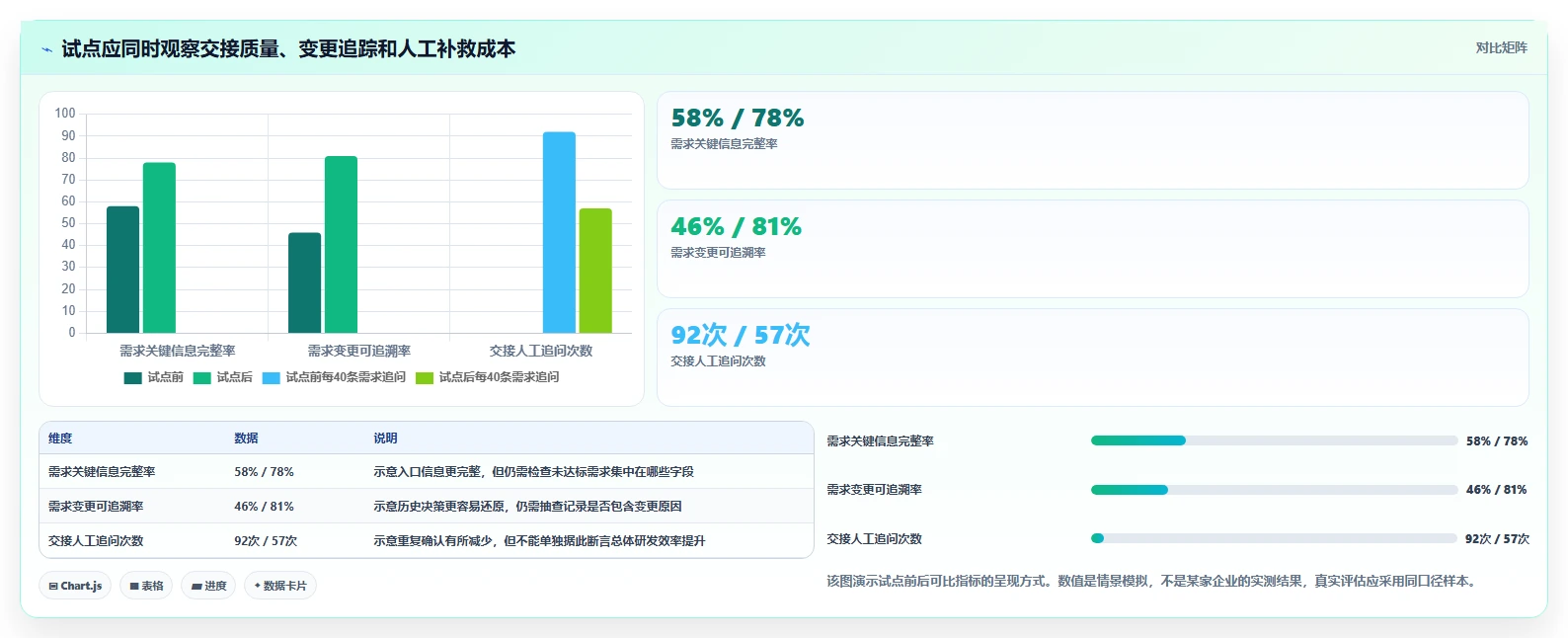1568x638 pixels.
Task: Click table value 92次 / 57次
Action: tap(266, 541)
